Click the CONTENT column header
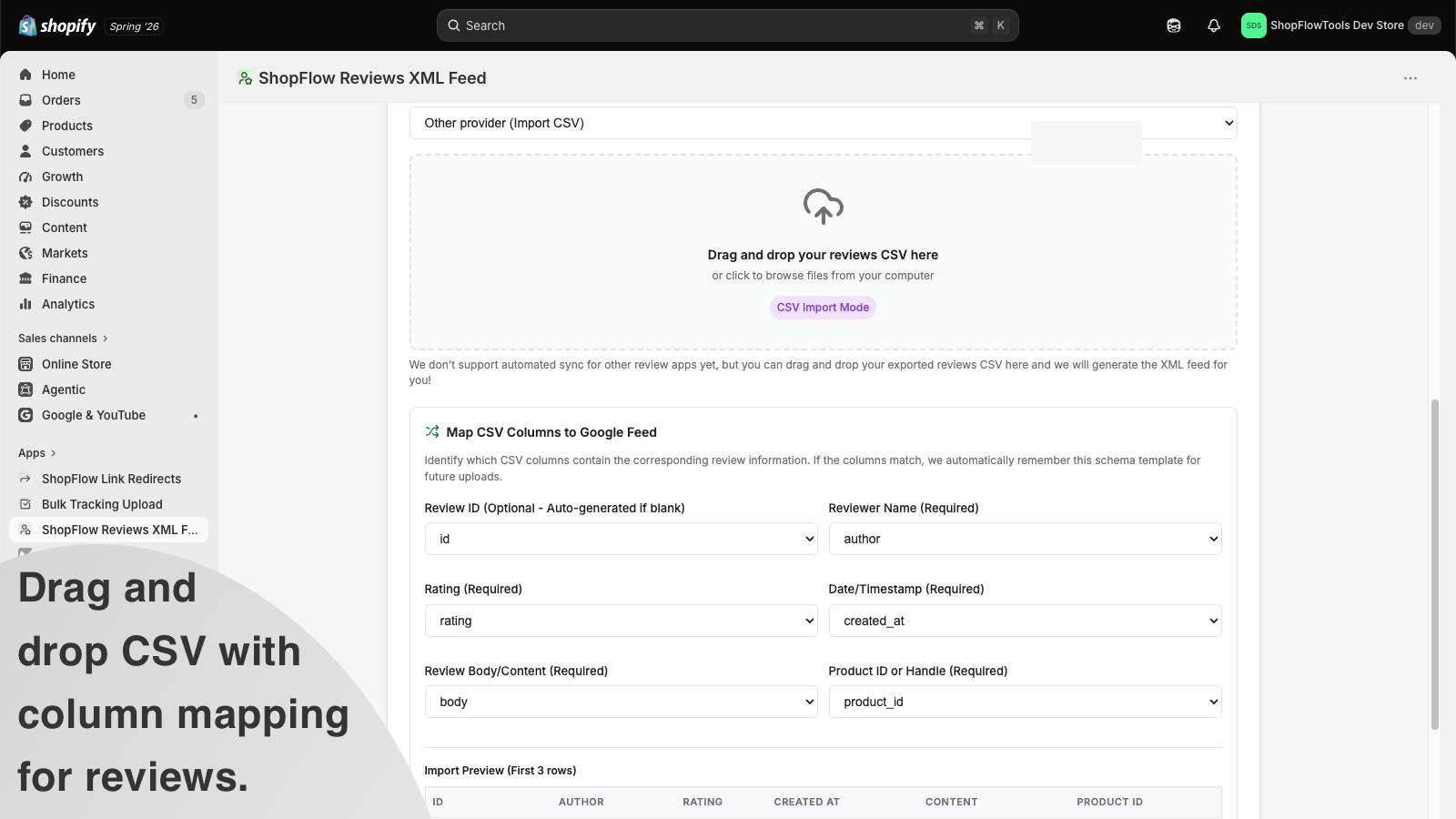The height and width of the screenshot is (819, 1456). (951, 802)
